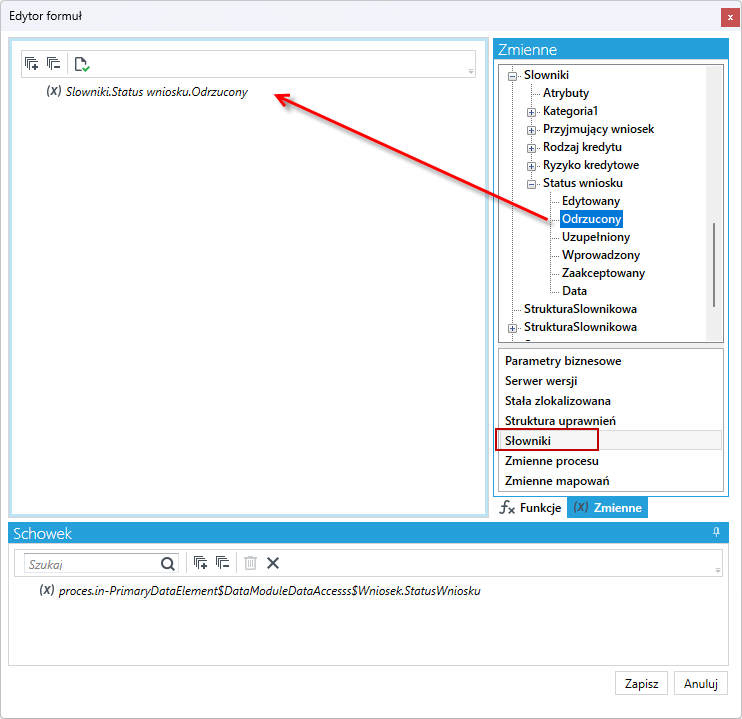Image resolution: width=742 pixels, height=719 pixels.
Task: Click validate formula icon with green check
Action: (82, 64)
